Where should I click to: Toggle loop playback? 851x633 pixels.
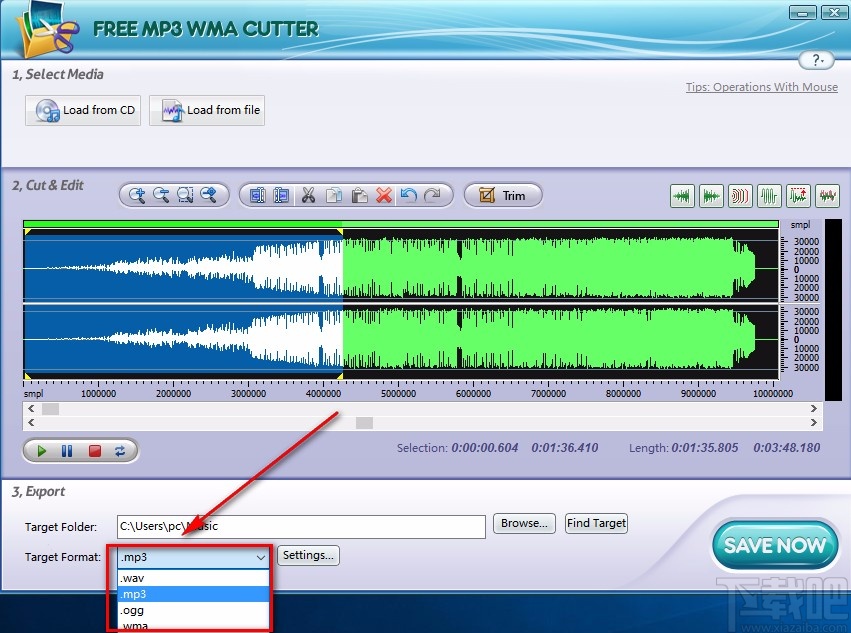pyautogui.click(x=120, y=451)
